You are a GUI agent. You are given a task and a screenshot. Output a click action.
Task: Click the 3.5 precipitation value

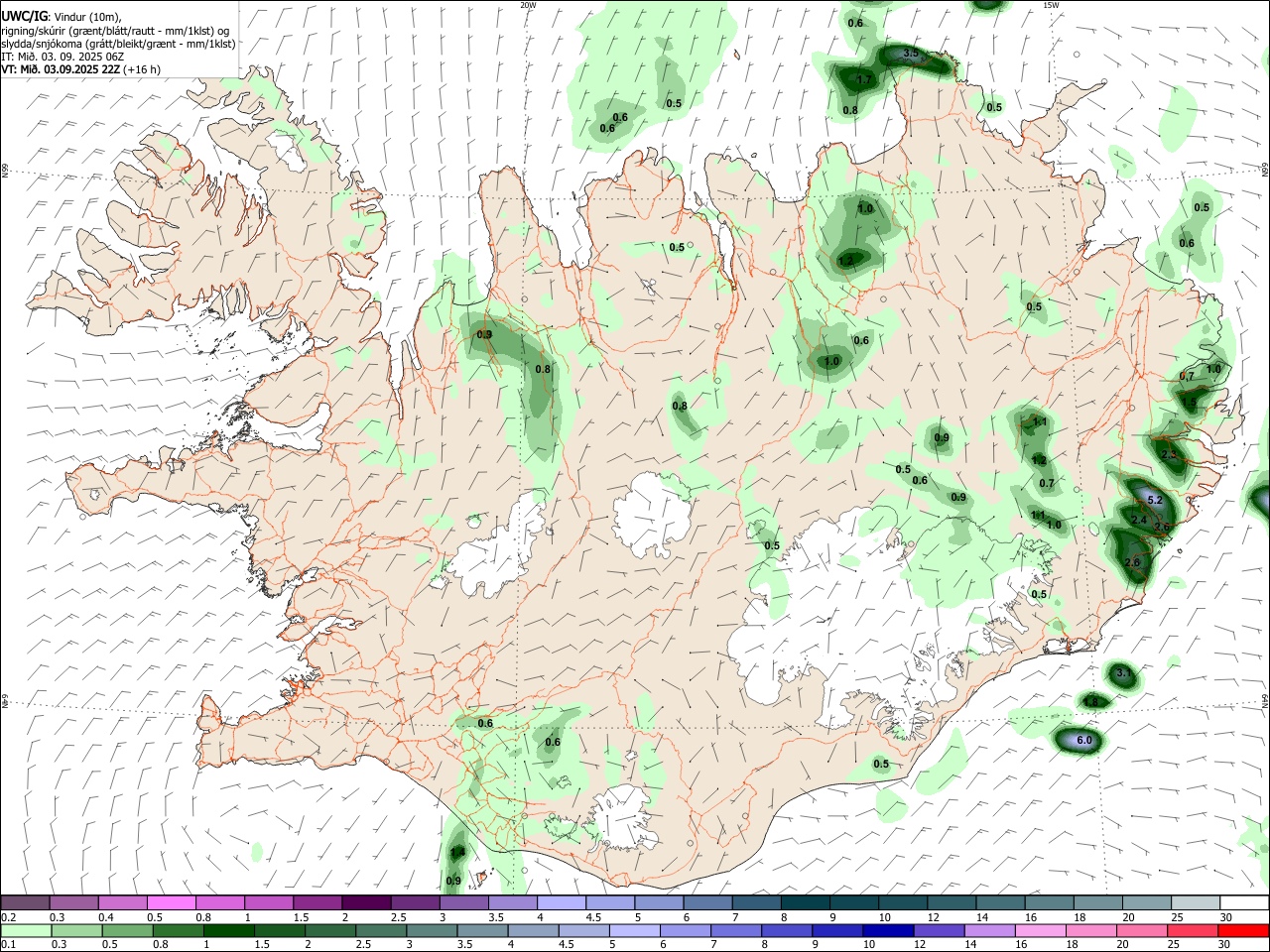pos(911,53)
